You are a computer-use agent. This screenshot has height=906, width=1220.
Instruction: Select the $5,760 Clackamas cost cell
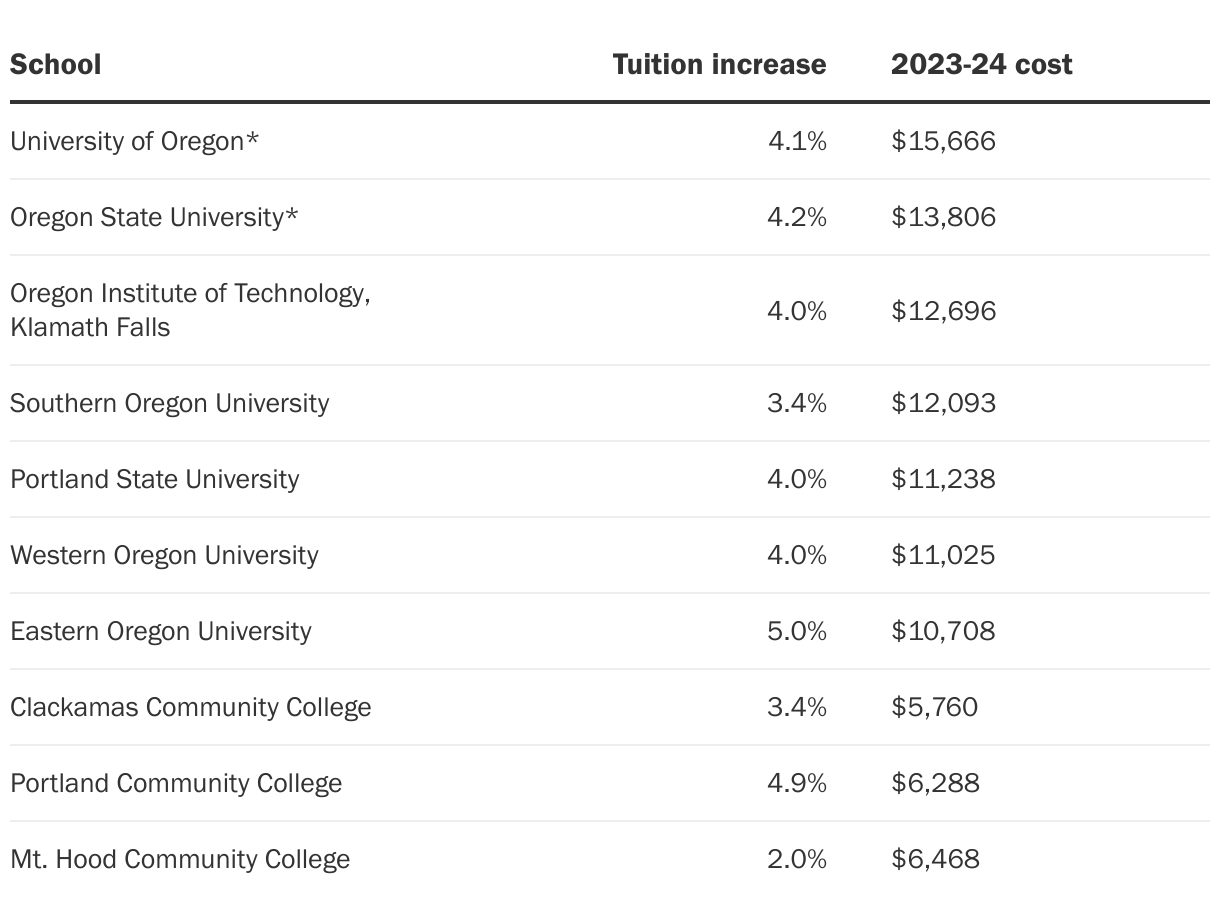coord(934,707)
